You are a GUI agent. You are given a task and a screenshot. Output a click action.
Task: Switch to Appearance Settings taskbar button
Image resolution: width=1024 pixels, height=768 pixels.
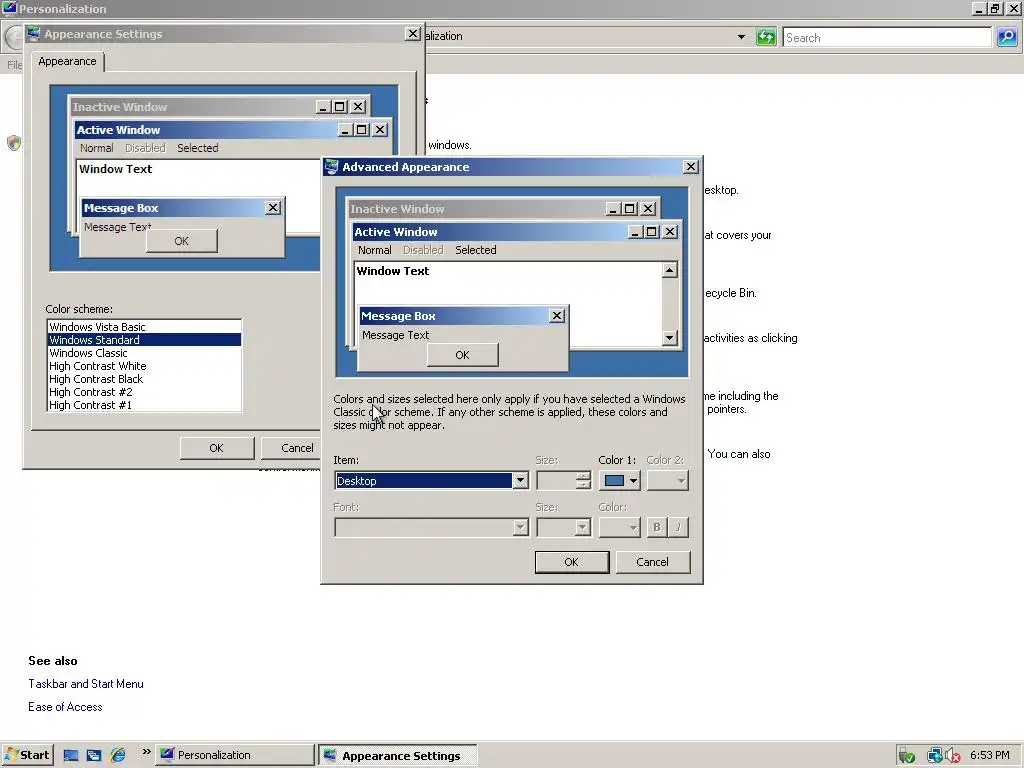click(x=397, y=756)
